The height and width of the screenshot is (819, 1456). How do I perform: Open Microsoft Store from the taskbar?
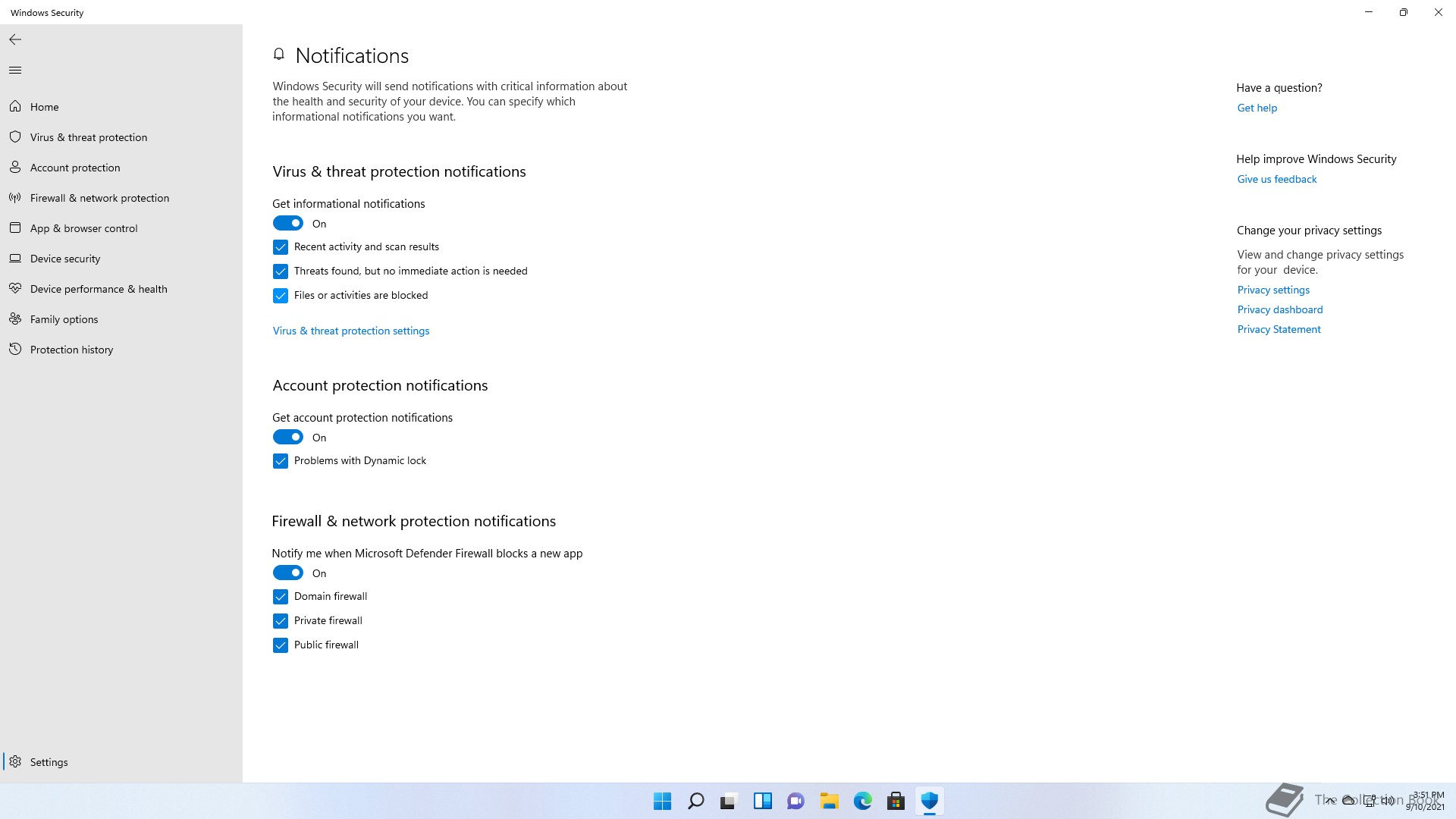coord(896,801)
